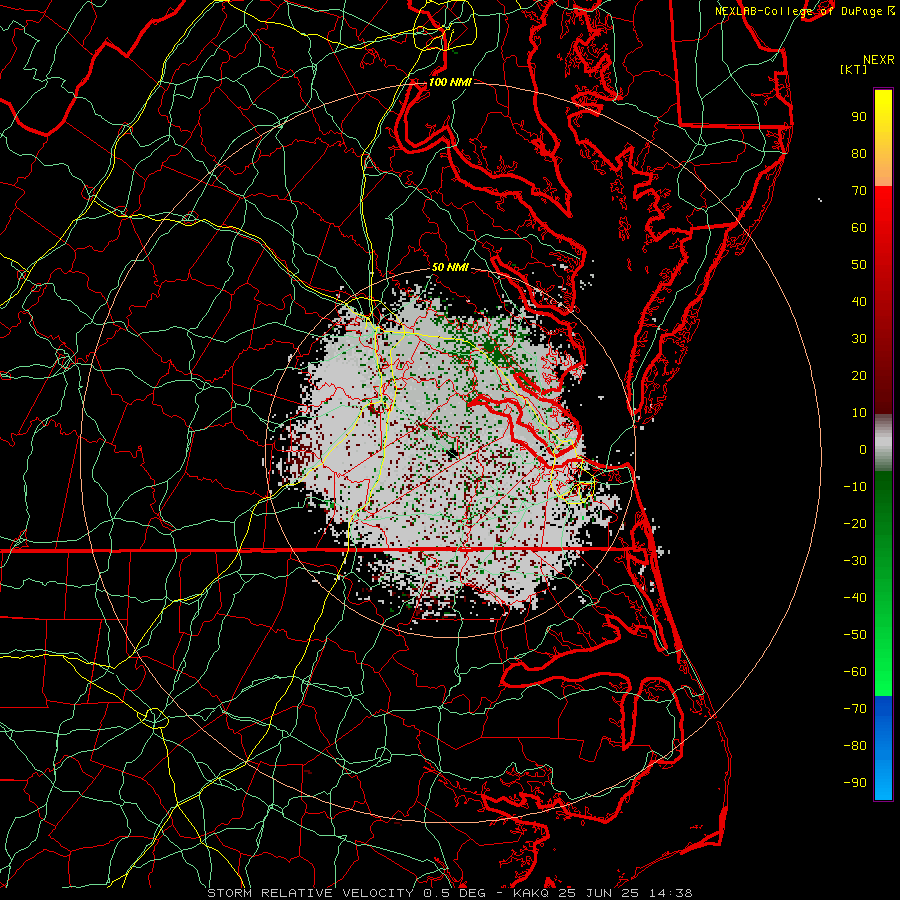Click the KT units label above the scale
Screen dimensions: 900x900
click(x=854, y=69)
